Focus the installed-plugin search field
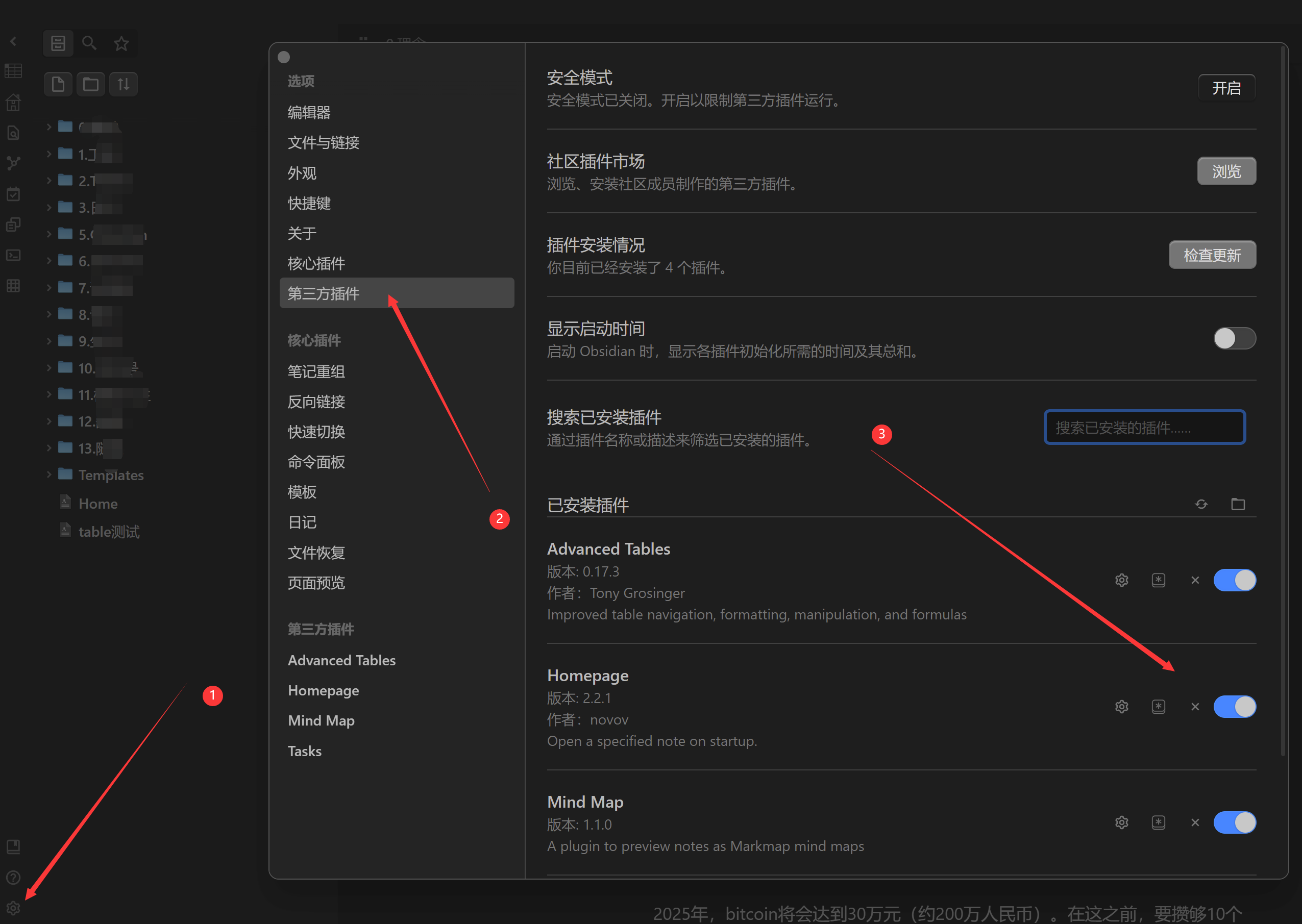This screenshot has height=924, width=1302. click(x=1144, y=427)
